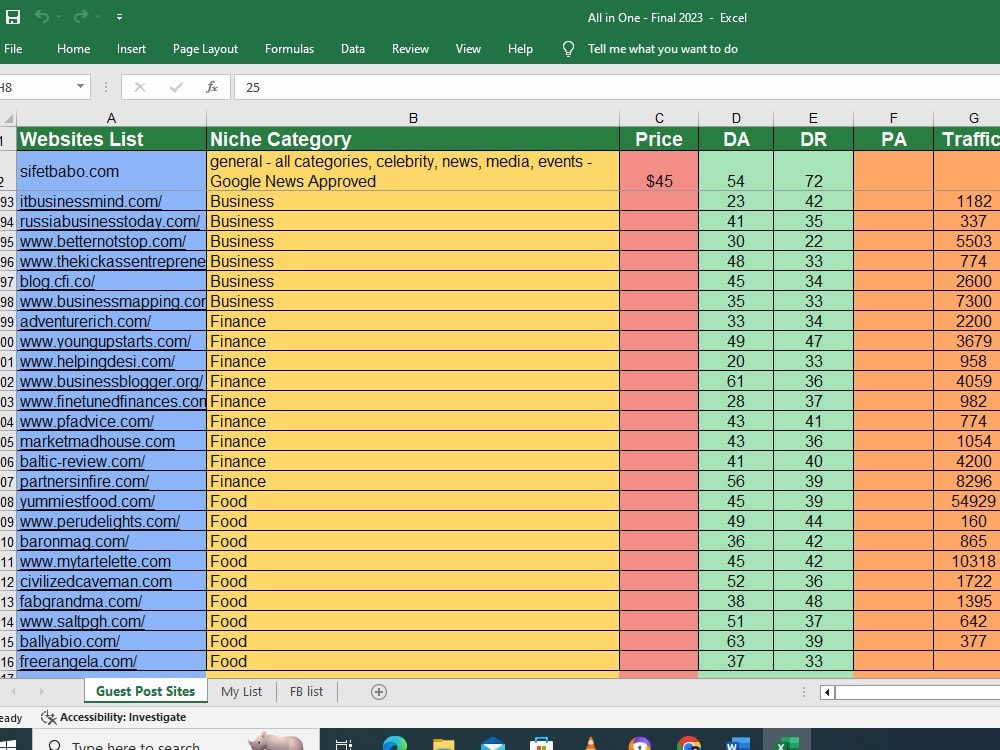Open the yummiestfood.com/ link
The height and width of the screenshot is (750, 1000).
coord(87,501)
